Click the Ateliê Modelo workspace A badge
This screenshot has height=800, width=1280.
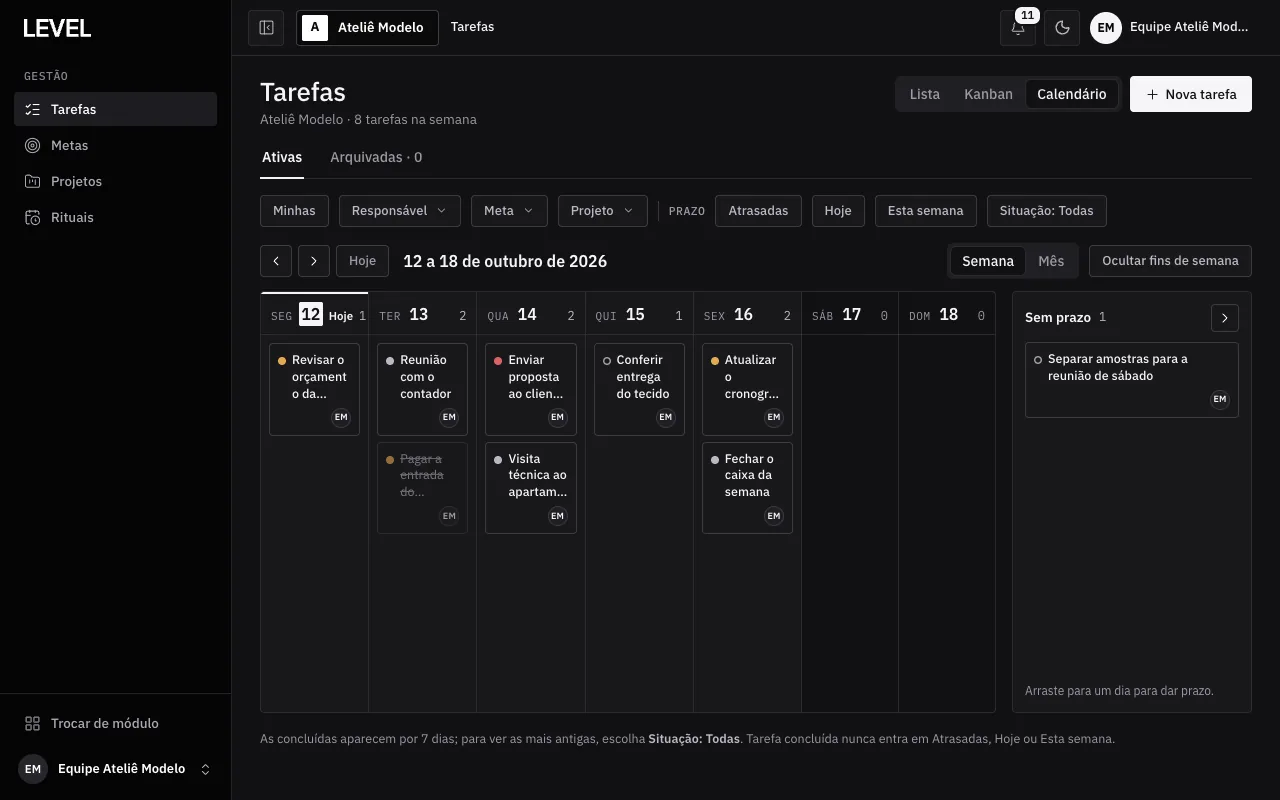pyautogui.click(x=316, y=28)
